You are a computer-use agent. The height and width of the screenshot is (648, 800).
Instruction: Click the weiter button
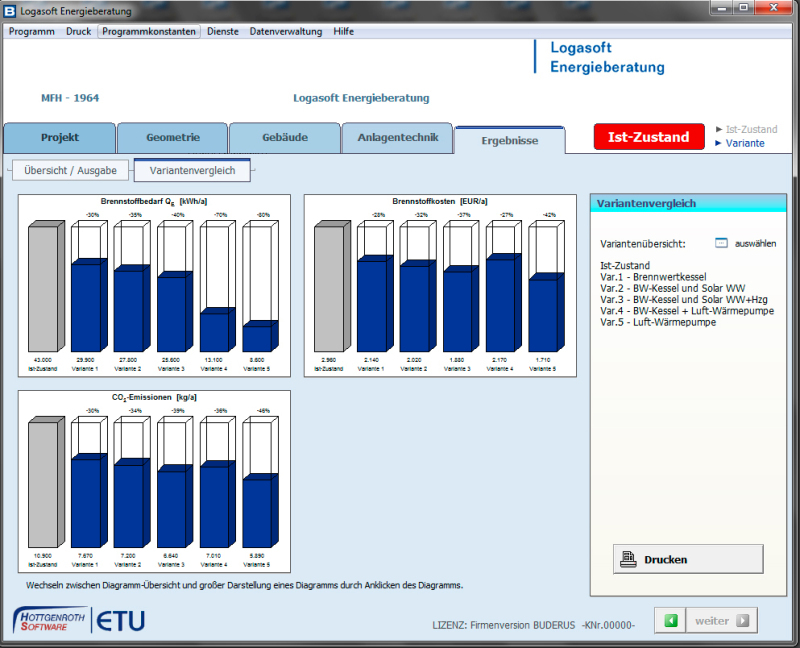[x=721, y=620]
